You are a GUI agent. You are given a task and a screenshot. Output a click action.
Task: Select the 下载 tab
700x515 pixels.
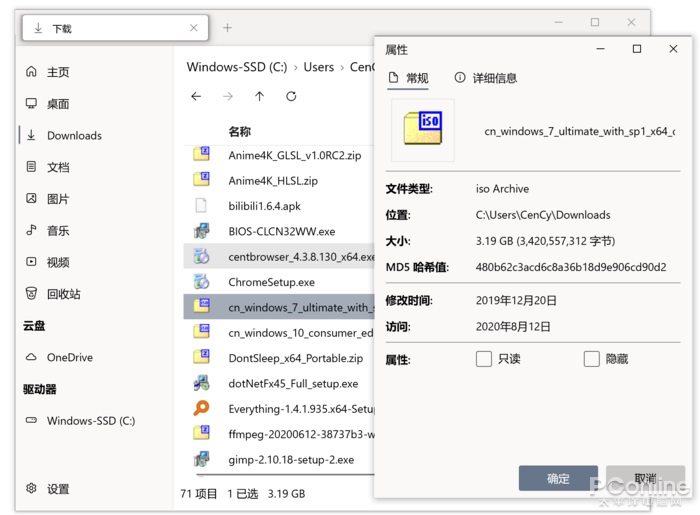click(115, 28)
